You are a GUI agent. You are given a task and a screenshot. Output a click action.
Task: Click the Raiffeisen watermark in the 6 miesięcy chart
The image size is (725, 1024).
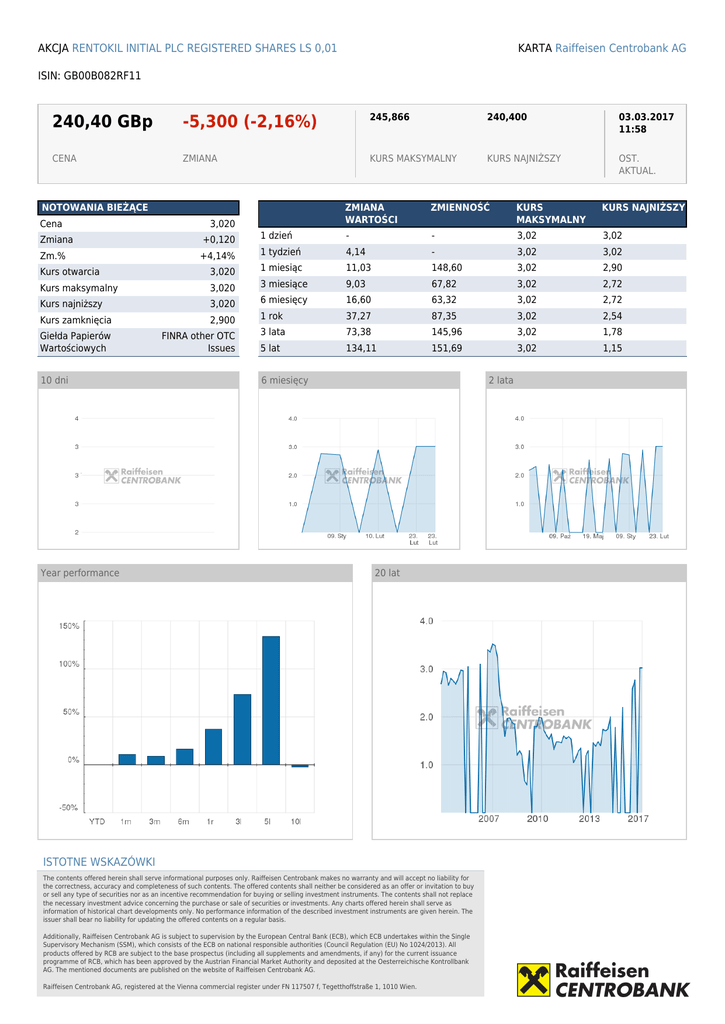pos(362,476)
